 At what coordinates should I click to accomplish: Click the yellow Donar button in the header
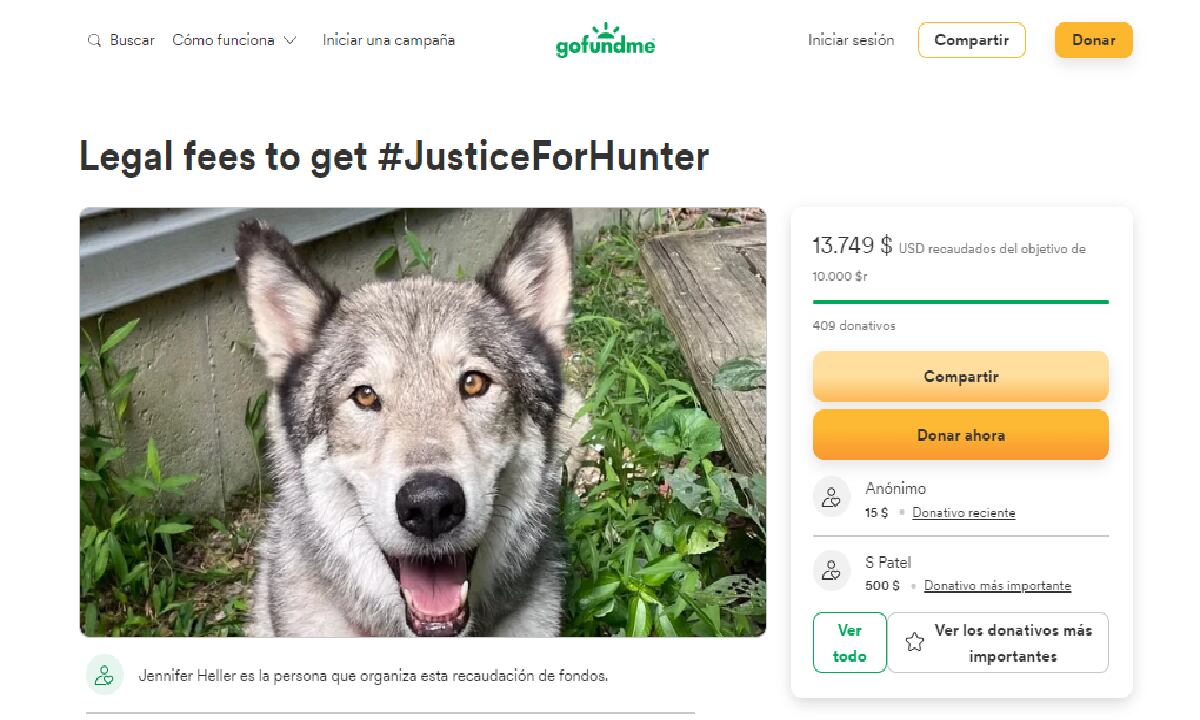1093,41
